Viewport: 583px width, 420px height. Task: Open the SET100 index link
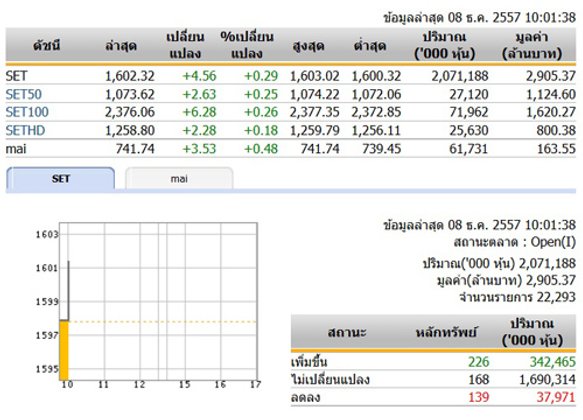click(x=27, y=112)
